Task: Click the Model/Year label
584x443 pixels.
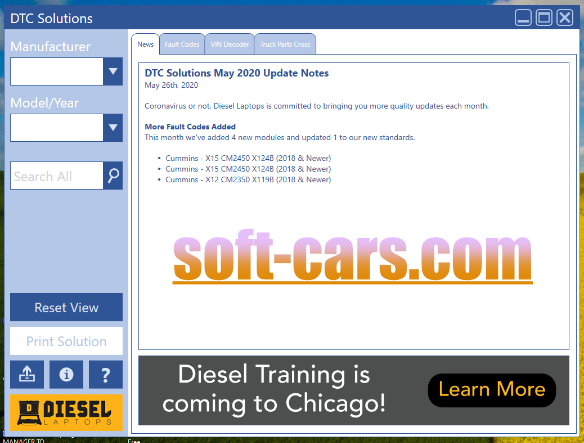Action: click(x=45, y=103)
